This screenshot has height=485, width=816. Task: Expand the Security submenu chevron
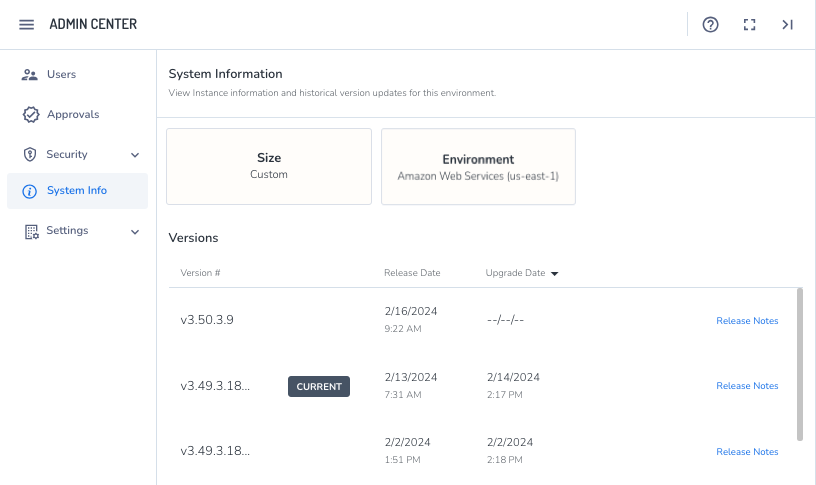[x=135, y=155]
